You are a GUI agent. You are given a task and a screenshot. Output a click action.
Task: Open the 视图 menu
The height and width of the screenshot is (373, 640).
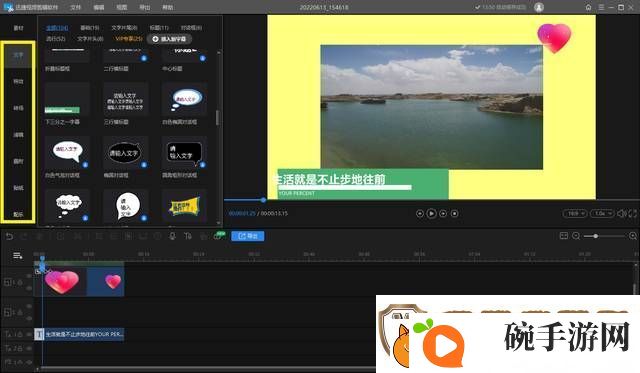tap(122, 7)
